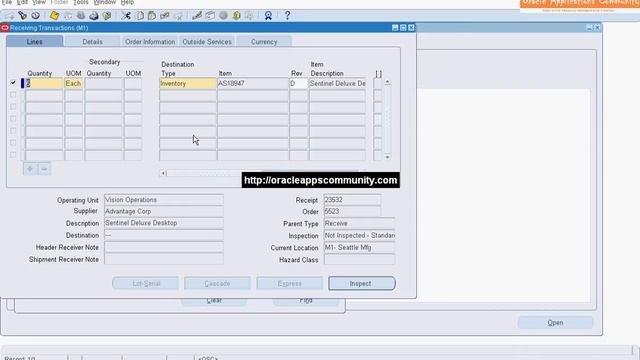Click Open in the background window
The width and height of the screenshot is (640, 360).
point(555,322)
